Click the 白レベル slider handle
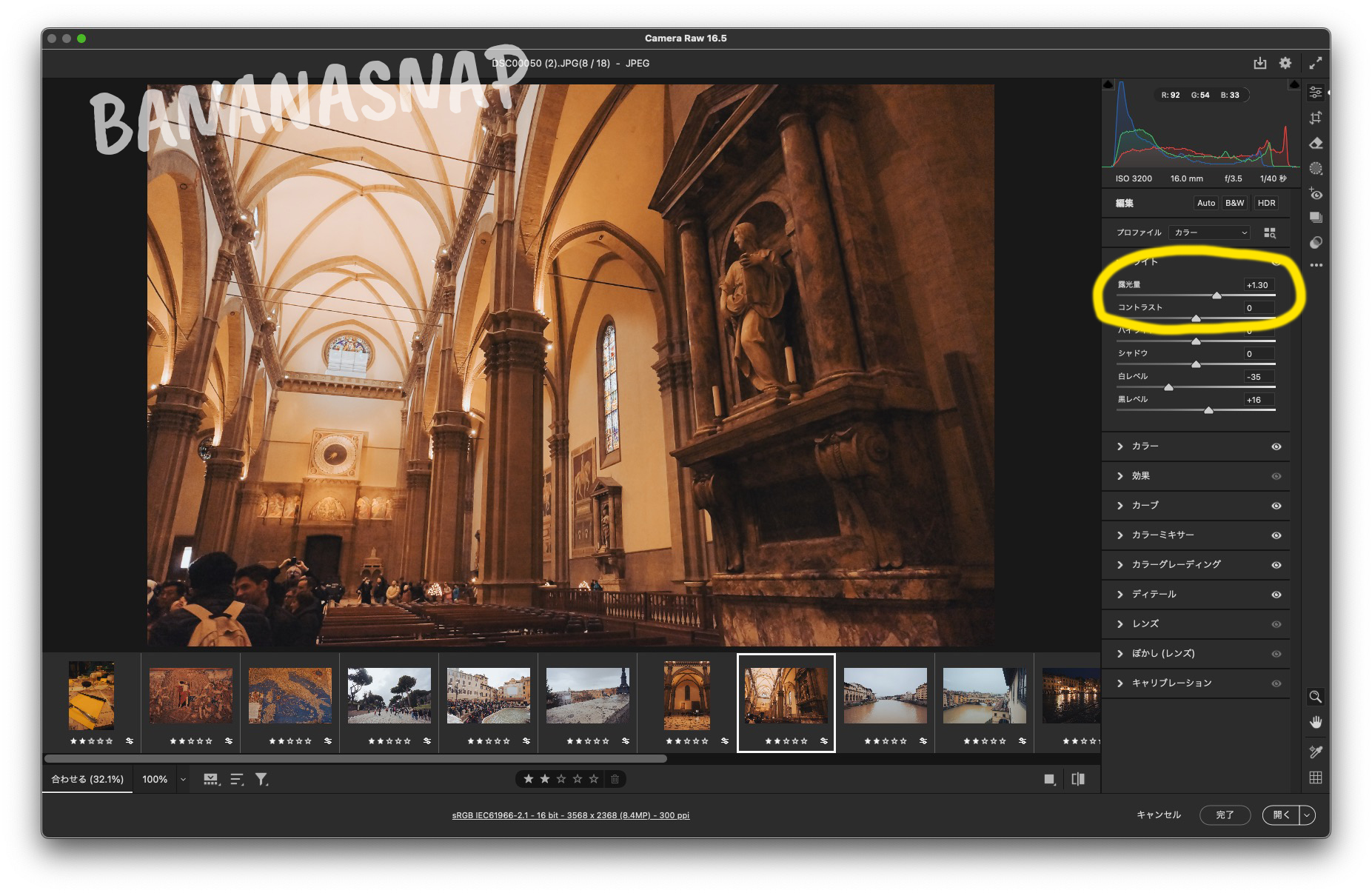1372x893 pixels. tap(1168, 387)
